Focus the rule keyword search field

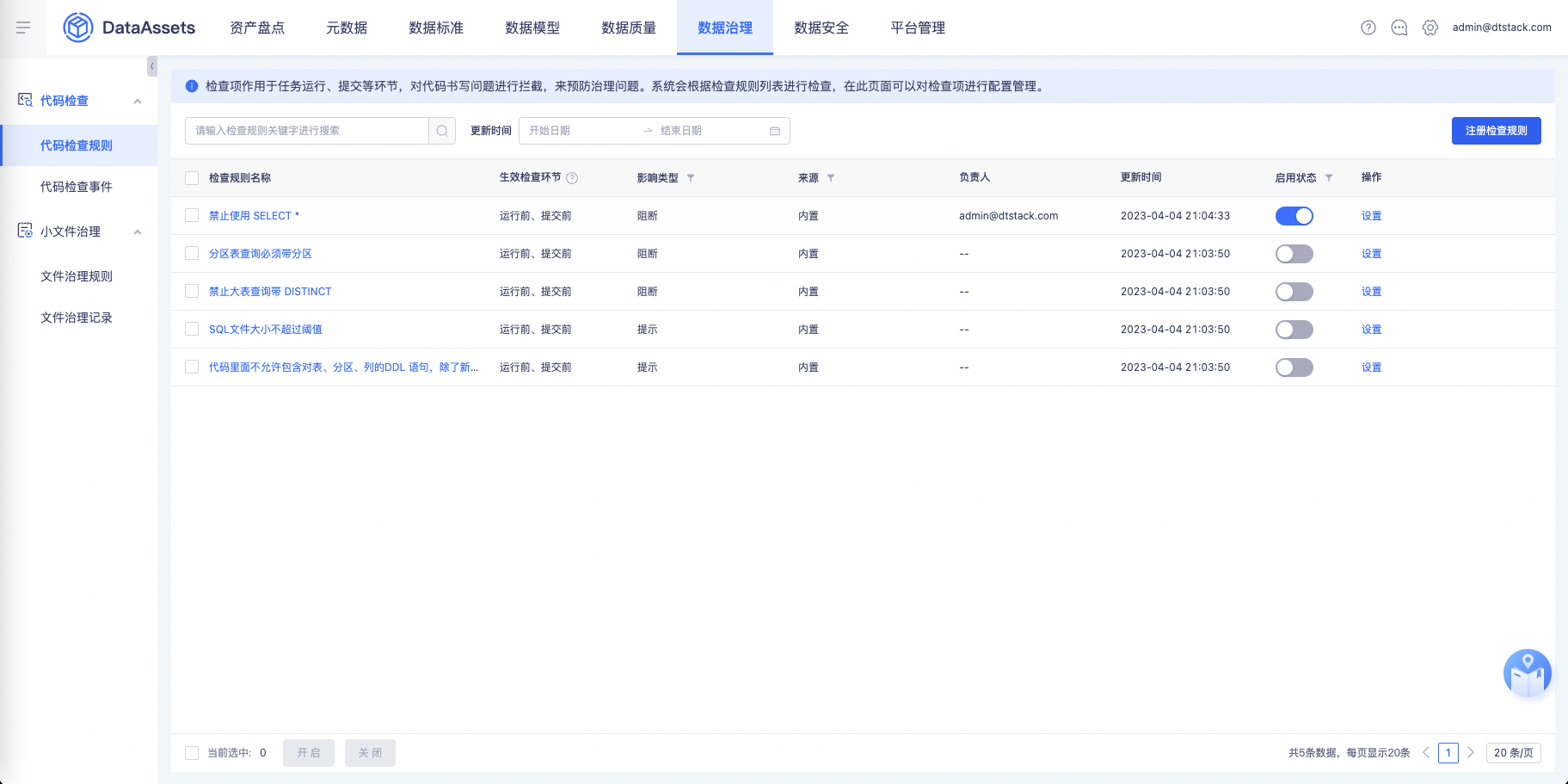[307, 131]
